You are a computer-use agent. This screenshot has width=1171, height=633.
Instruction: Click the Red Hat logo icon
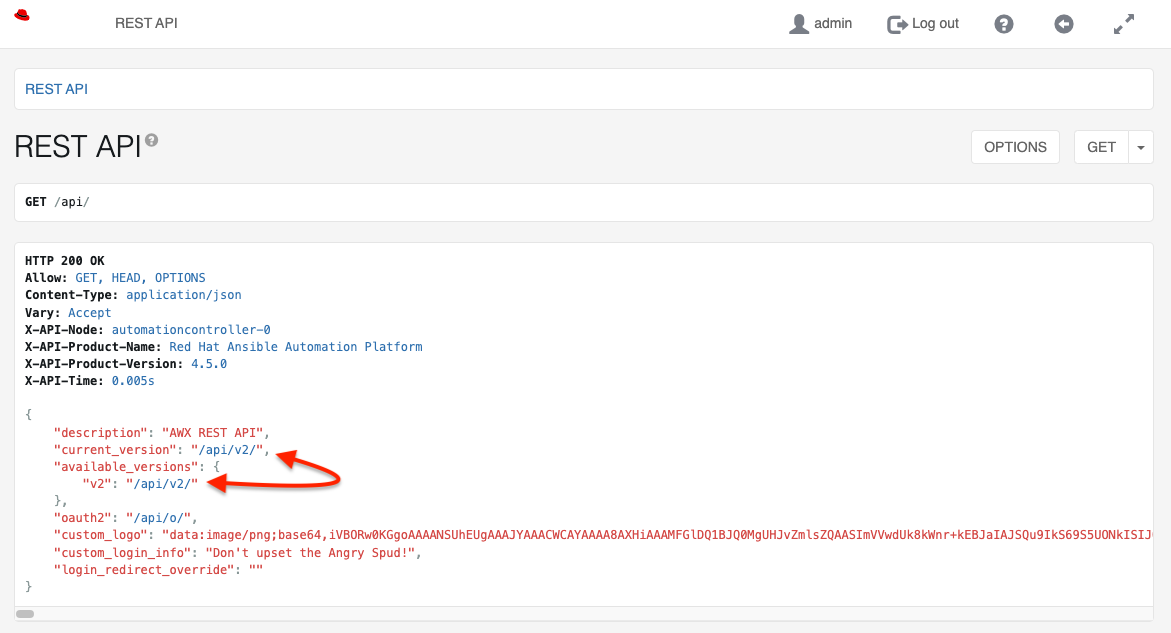22,16
